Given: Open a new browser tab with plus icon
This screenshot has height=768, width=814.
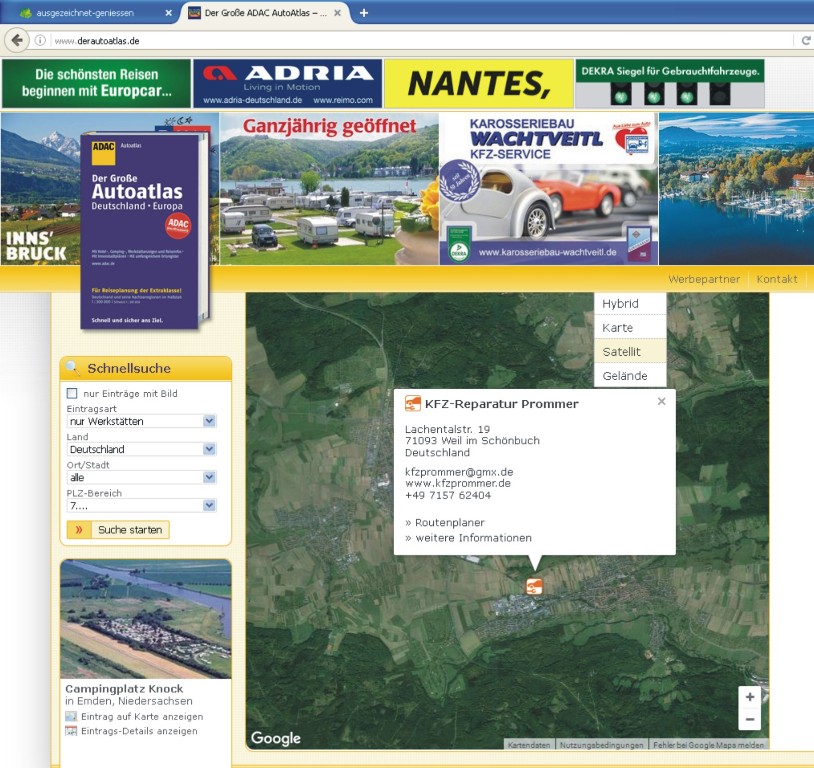Looking at the screenshot, I should click(364, 12).
